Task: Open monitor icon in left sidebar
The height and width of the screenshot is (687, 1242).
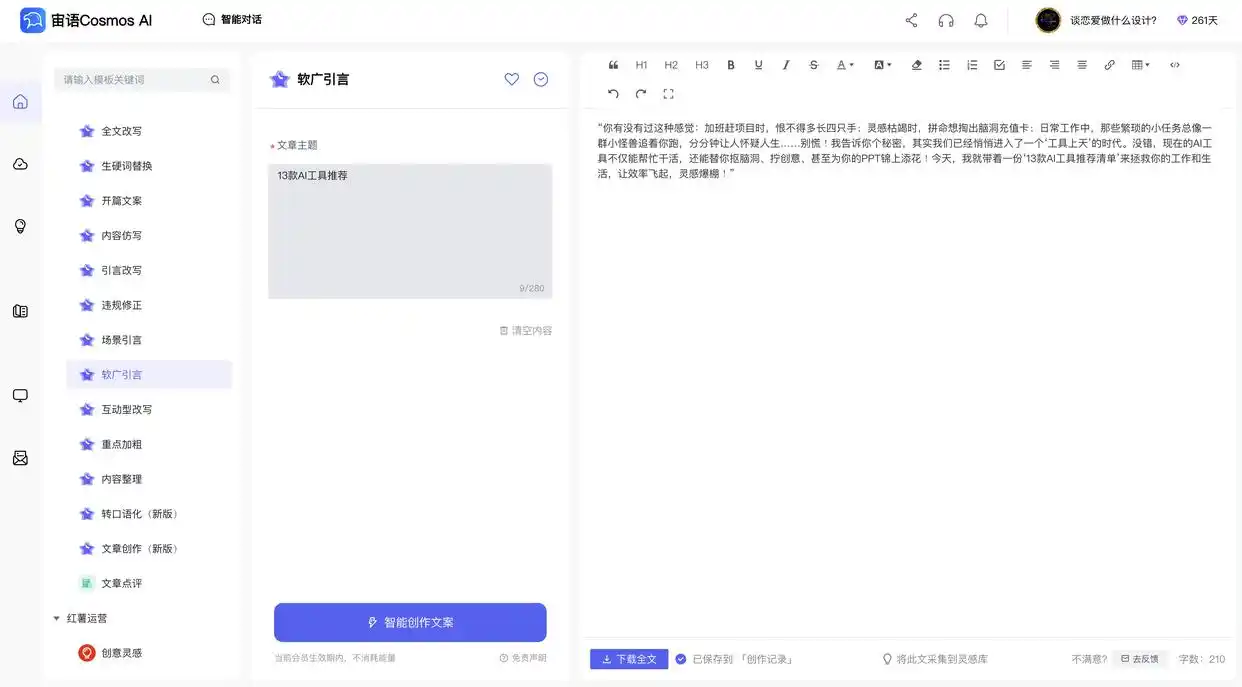Action: [x=20, y=396]
